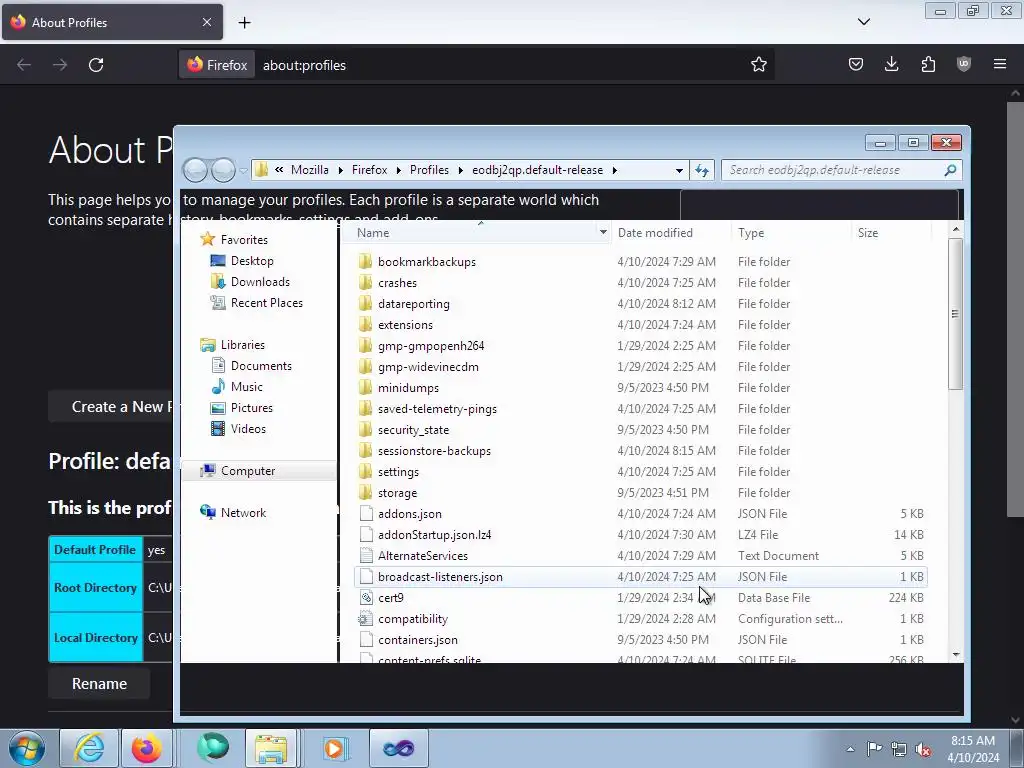Close the About Profiles tab
Screen dimensions: 1024x768
tap(206, 22)
